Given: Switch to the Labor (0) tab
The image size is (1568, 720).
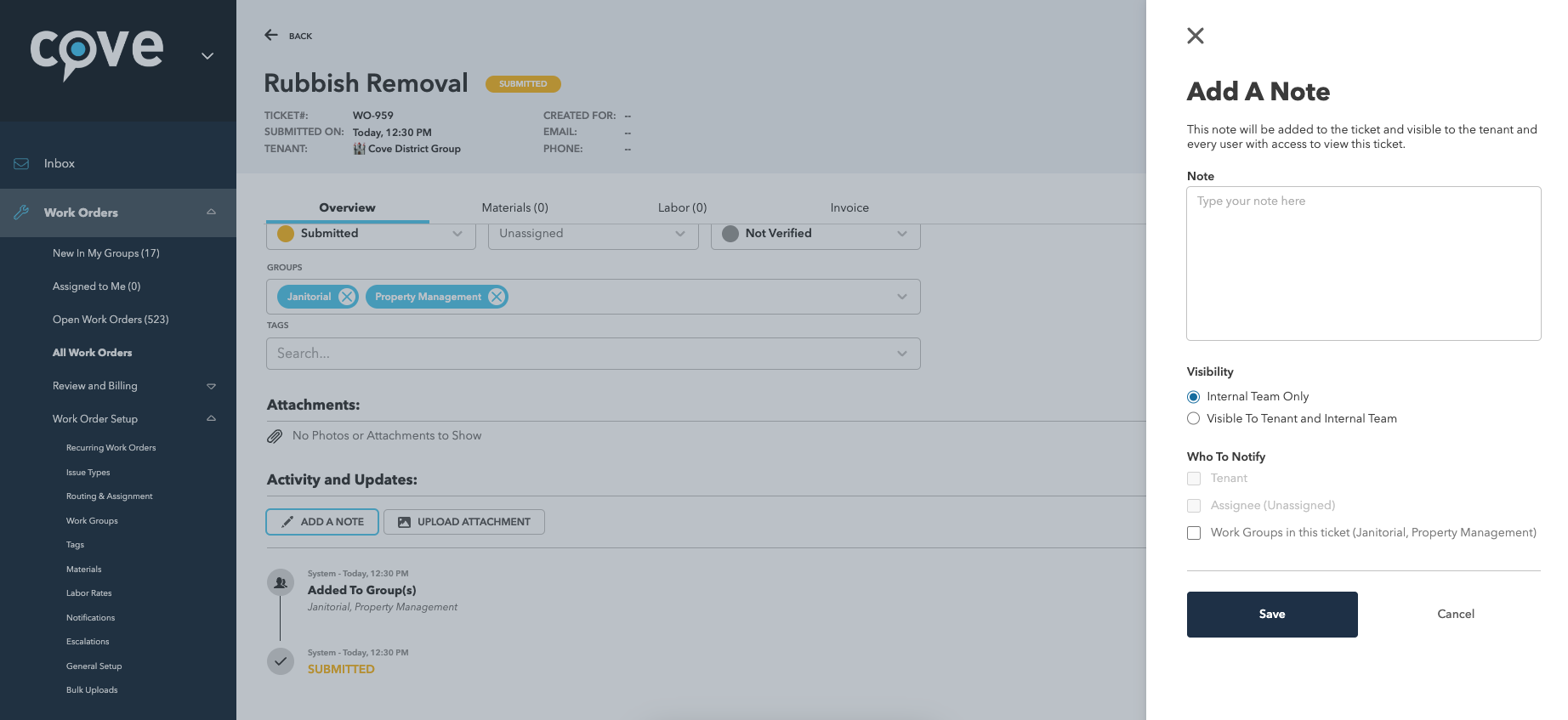Looking at the screenshot, I should pyautogui.click(x=682, y=207).
